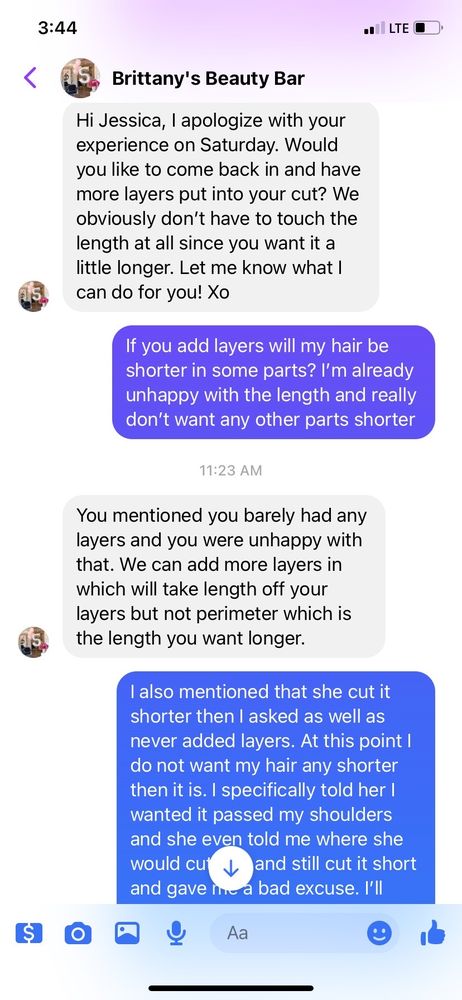462x1000 pixels.
Task: Tap sender avatar beside the "Hi Jessica" message
Action: pos(33,296)
